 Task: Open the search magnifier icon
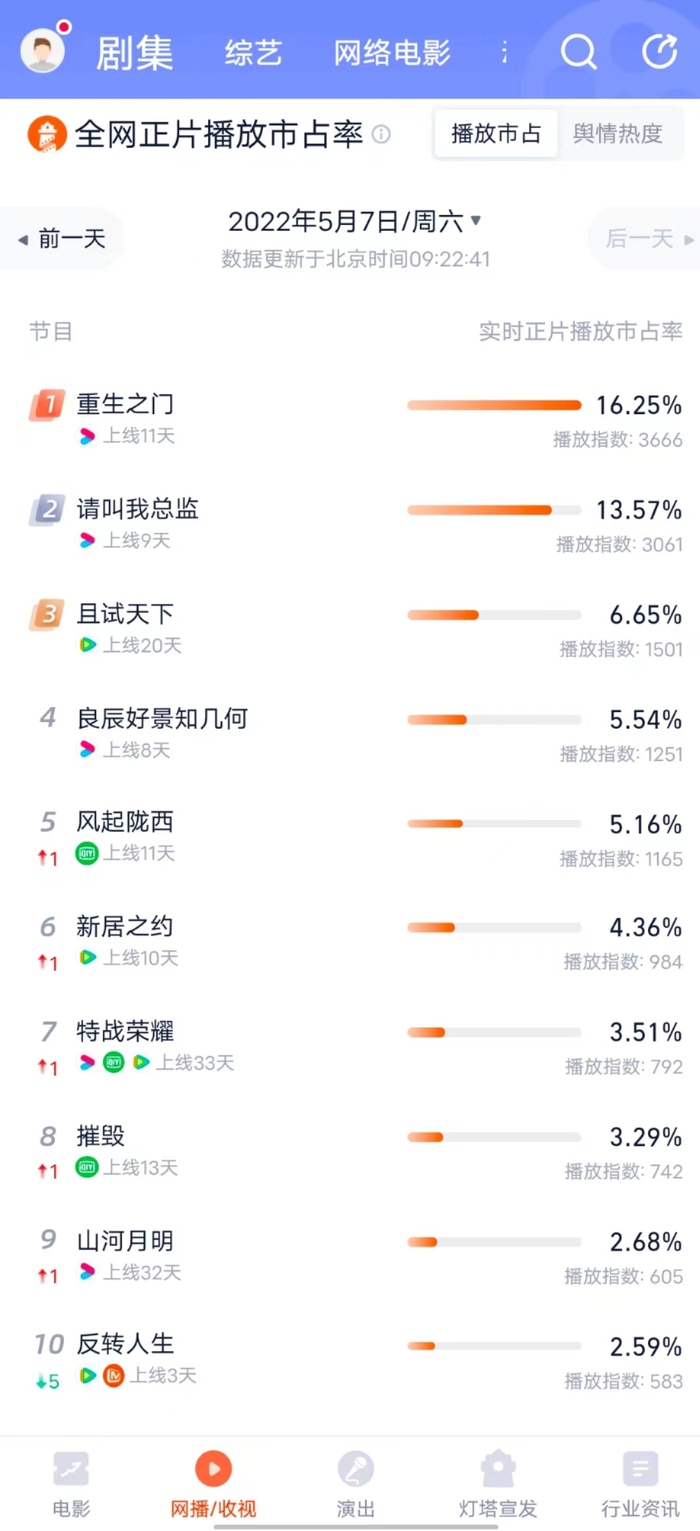(x=578, y=51)
